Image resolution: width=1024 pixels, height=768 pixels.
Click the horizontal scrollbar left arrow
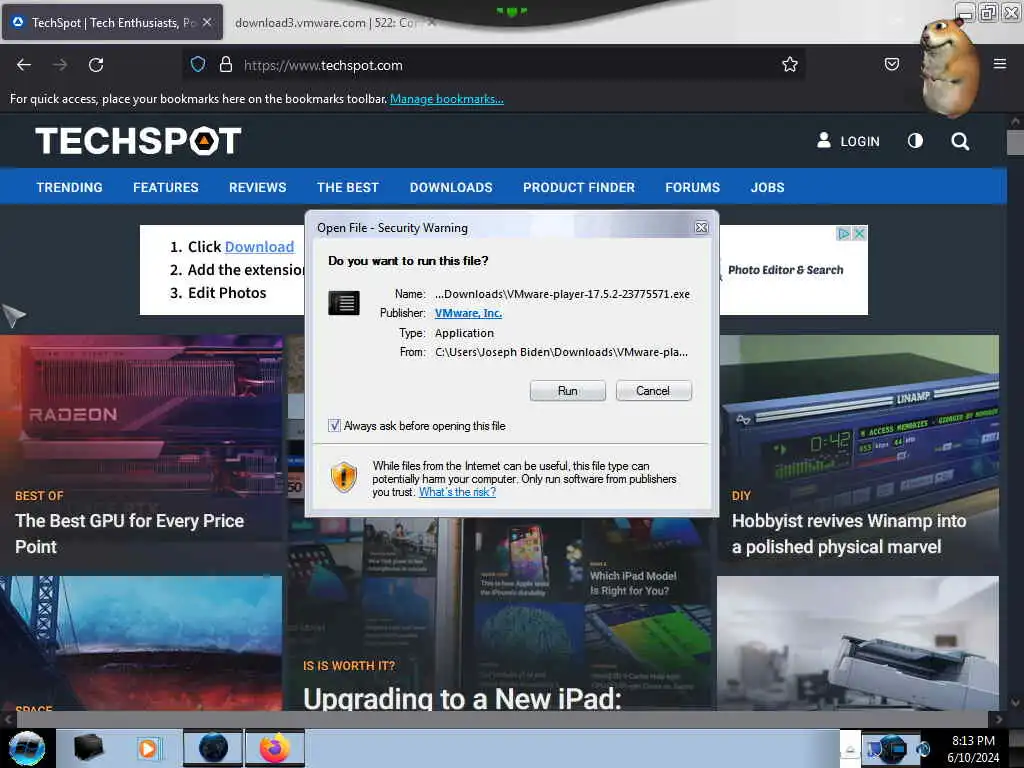coord(8,719)
